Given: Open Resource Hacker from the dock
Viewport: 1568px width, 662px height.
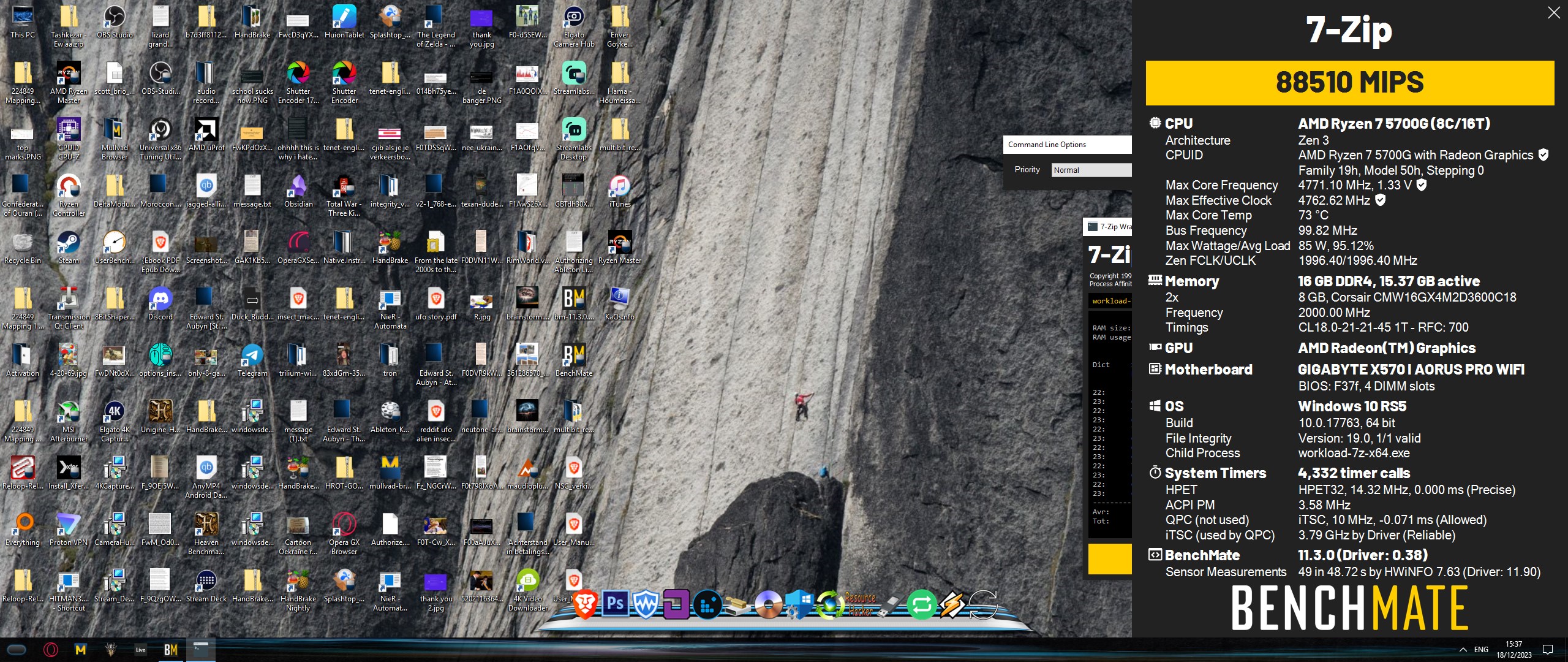Looking at the screenshot, I should tap(860, 605).
